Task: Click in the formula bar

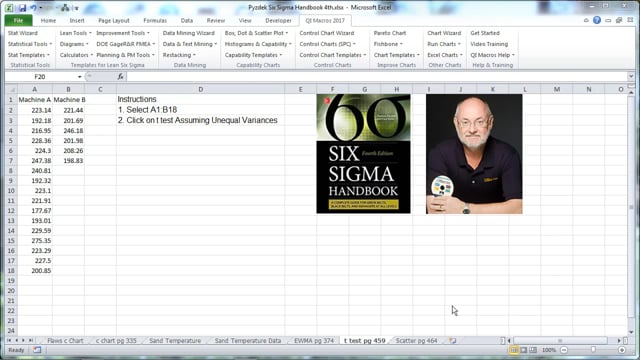Action: [x=377, y=77]
